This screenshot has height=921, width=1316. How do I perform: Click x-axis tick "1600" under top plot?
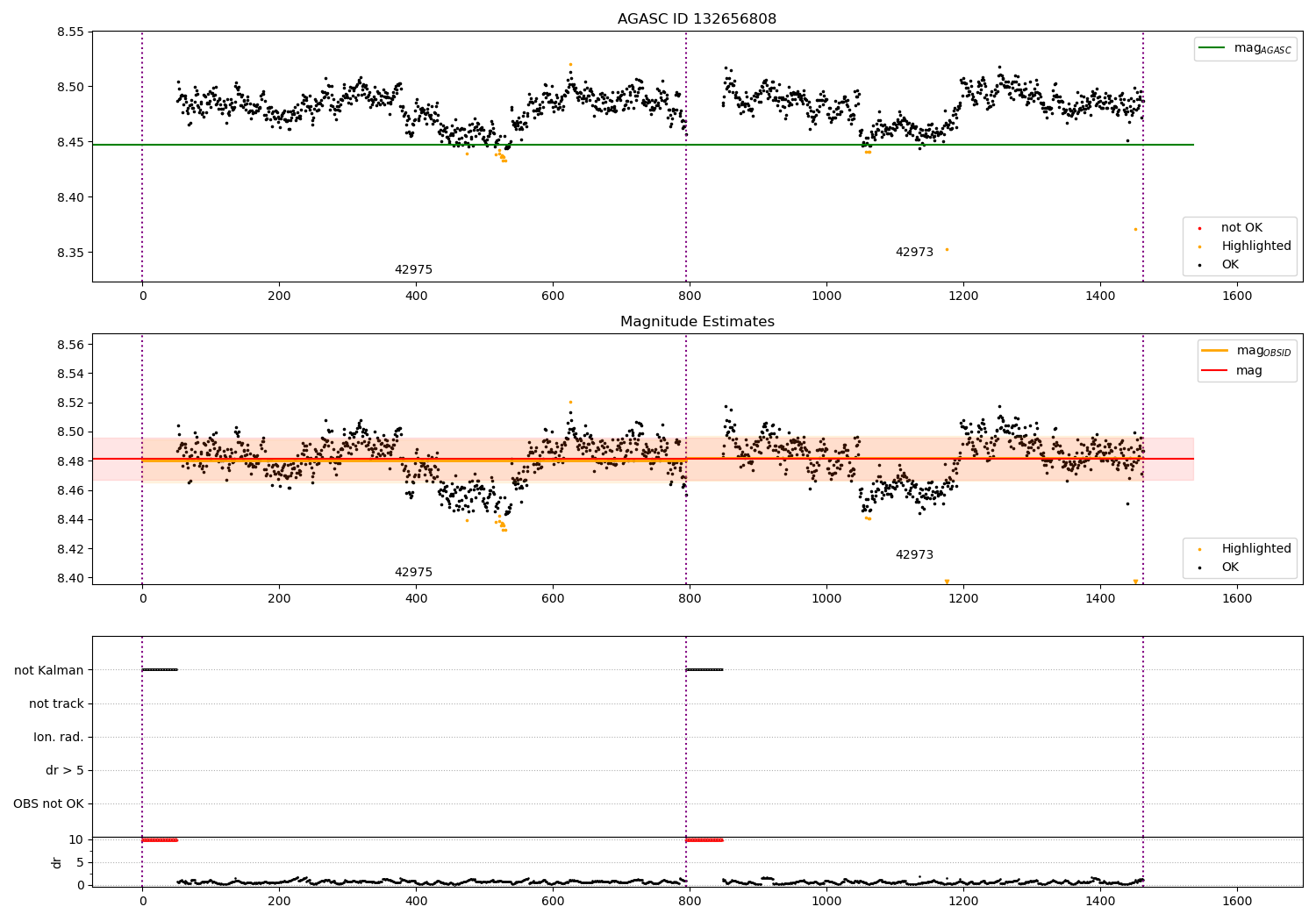click(1237, 296)
